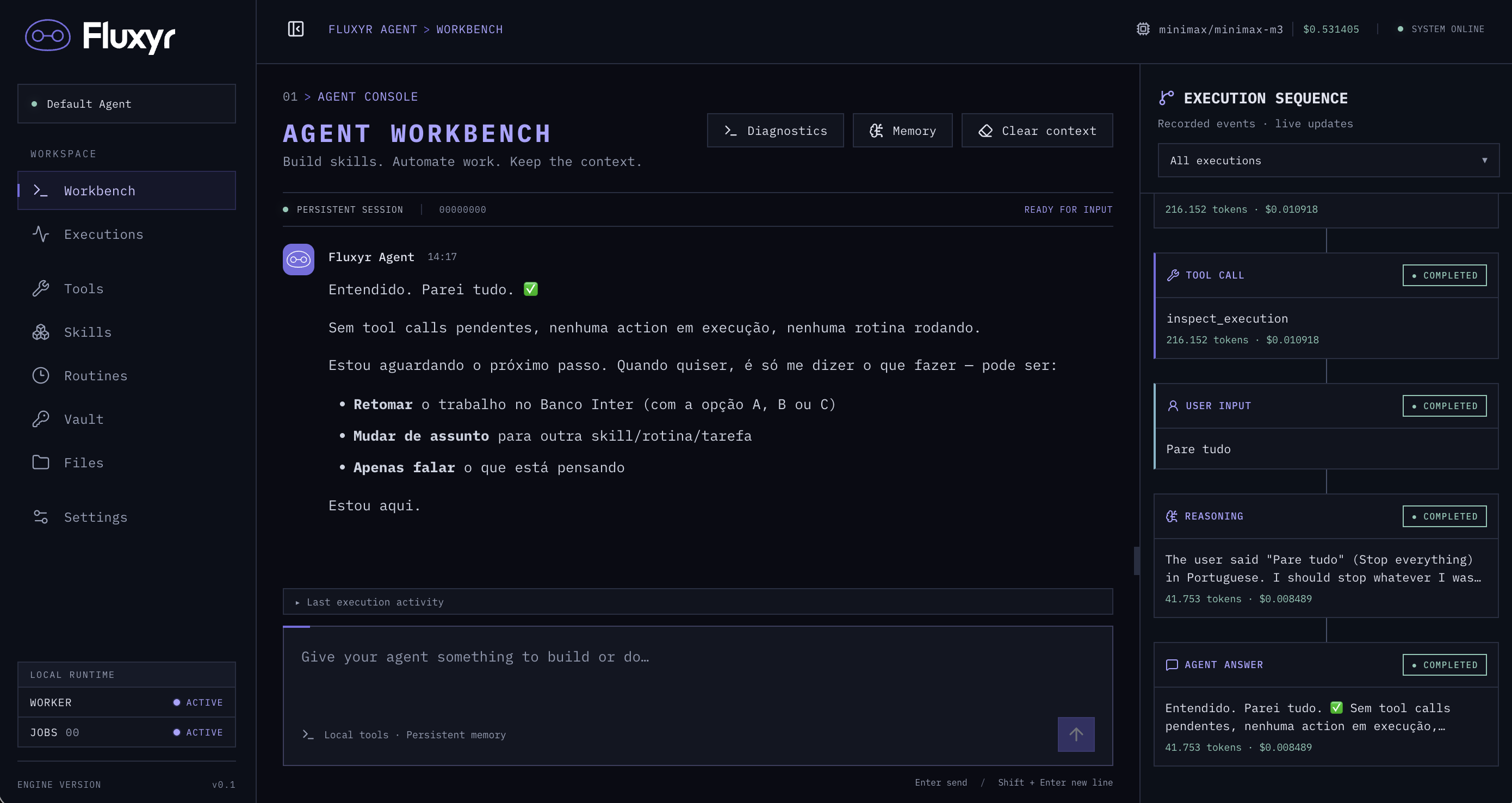The image size is (1512, 803).
Task: Navigate to Skills
Action: (x=126, y=332)
